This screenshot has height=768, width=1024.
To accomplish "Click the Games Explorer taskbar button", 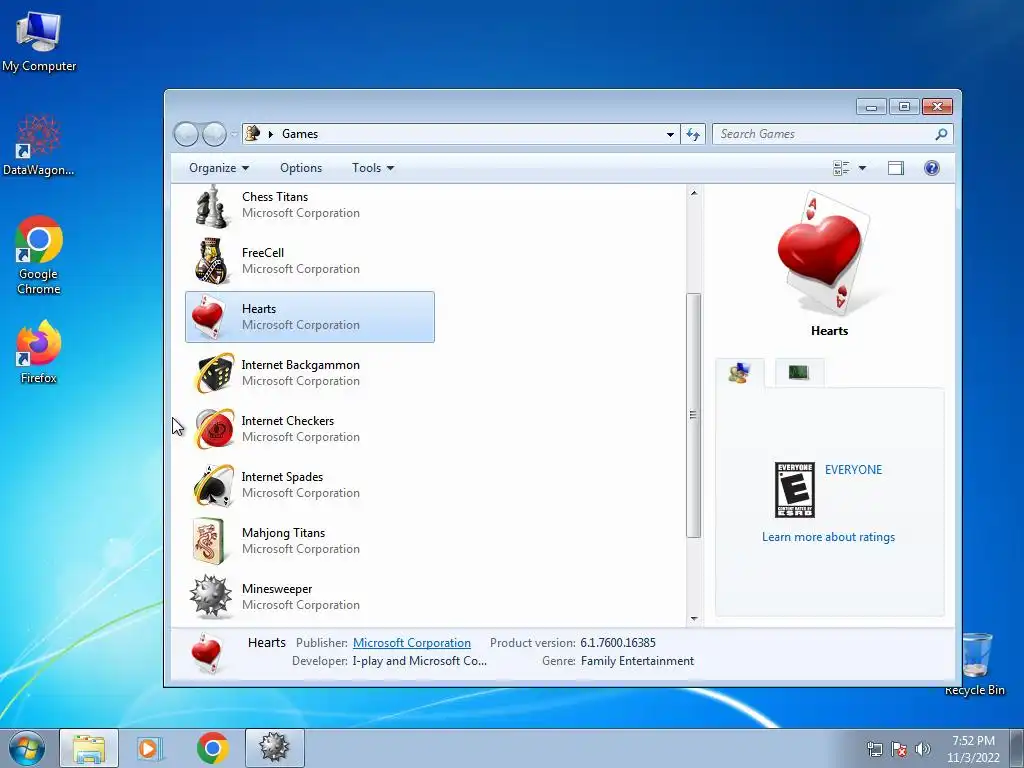I will [x=274, y=748].
